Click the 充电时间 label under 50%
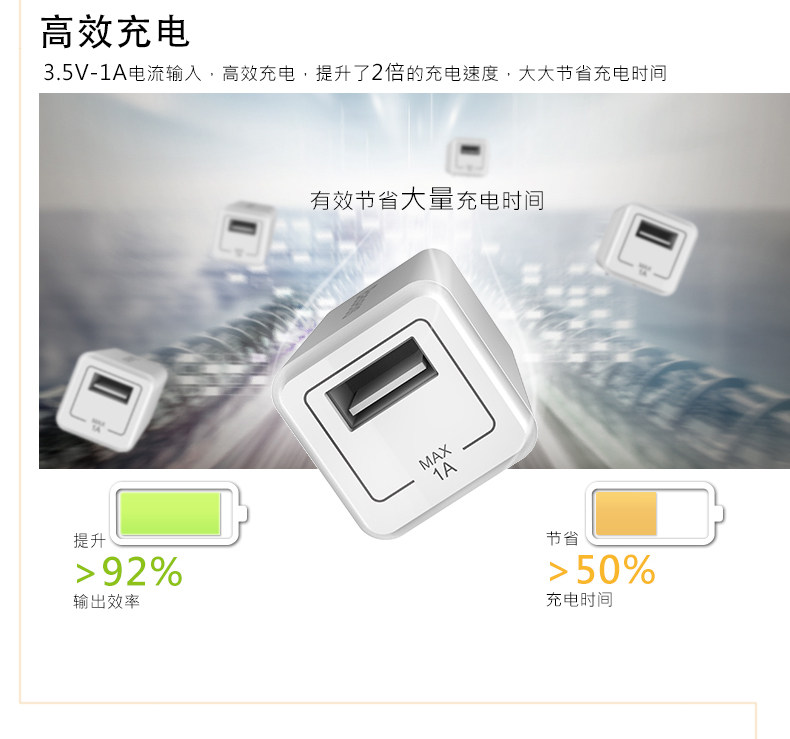This screenshot has height=739, width=790. point(579,599)
